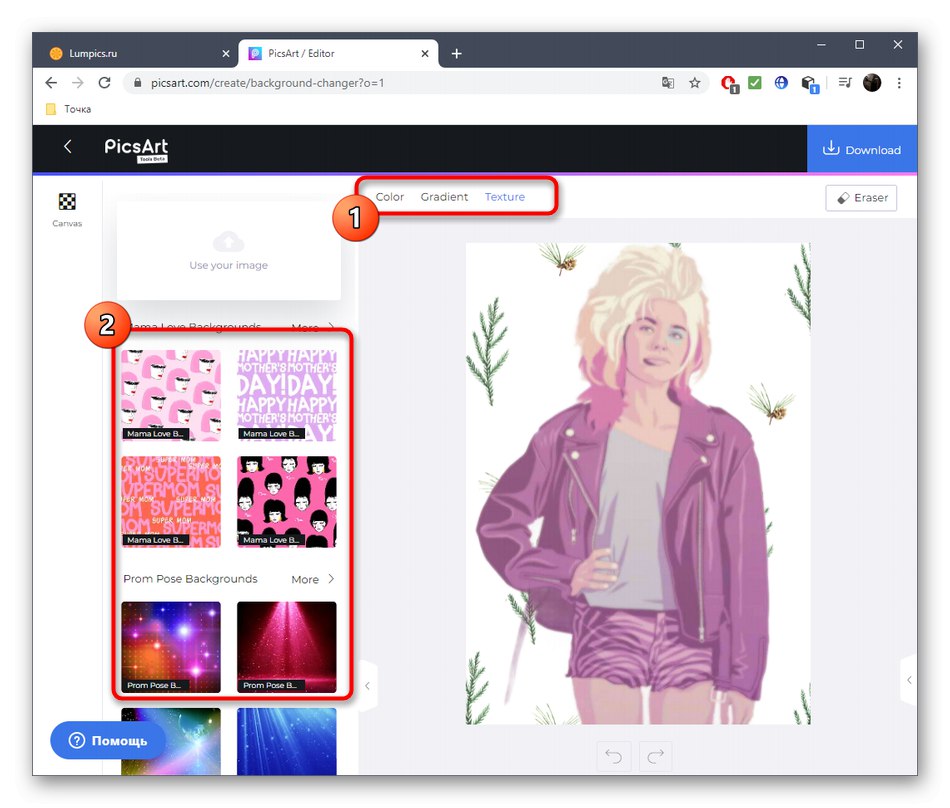Redo the last edit
Viewport: 950px width, 808px height.
pyautogui.click(x=656, y=756)
